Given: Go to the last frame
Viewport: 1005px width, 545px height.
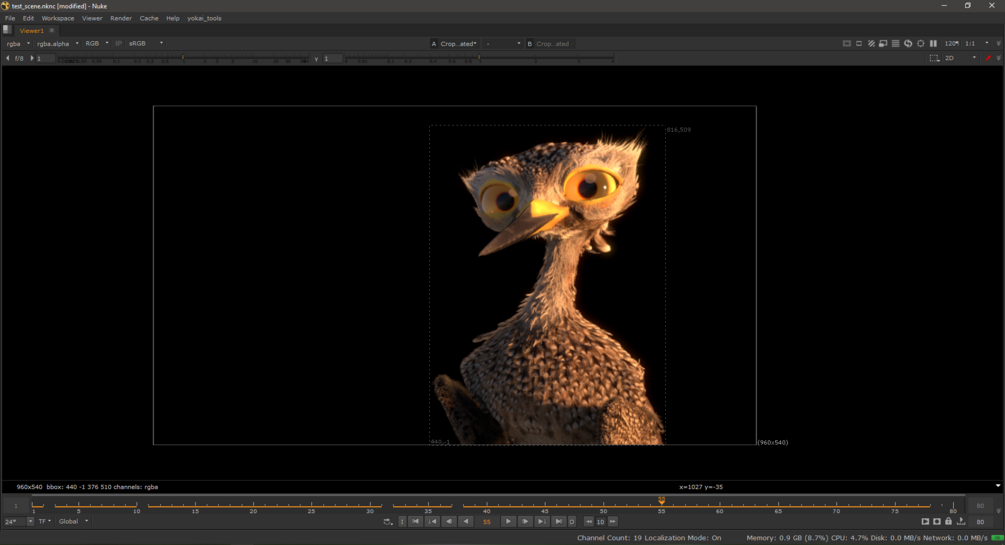Looking at the screenshot, I should click(x=558, y=521).
